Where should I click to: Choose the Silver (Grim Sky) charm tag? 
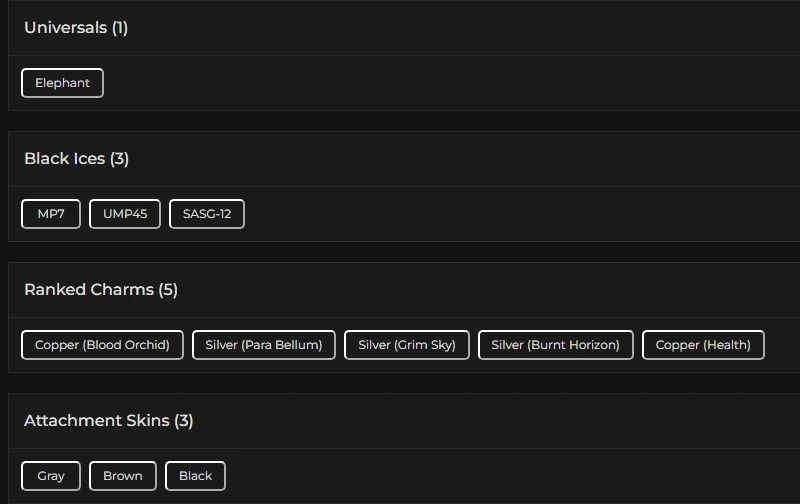[x=407, y=345]
